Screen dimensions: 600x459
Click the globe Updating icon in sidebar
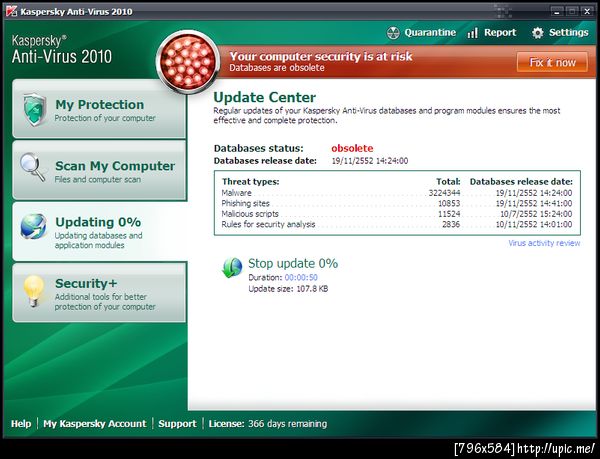click(34, 226)
